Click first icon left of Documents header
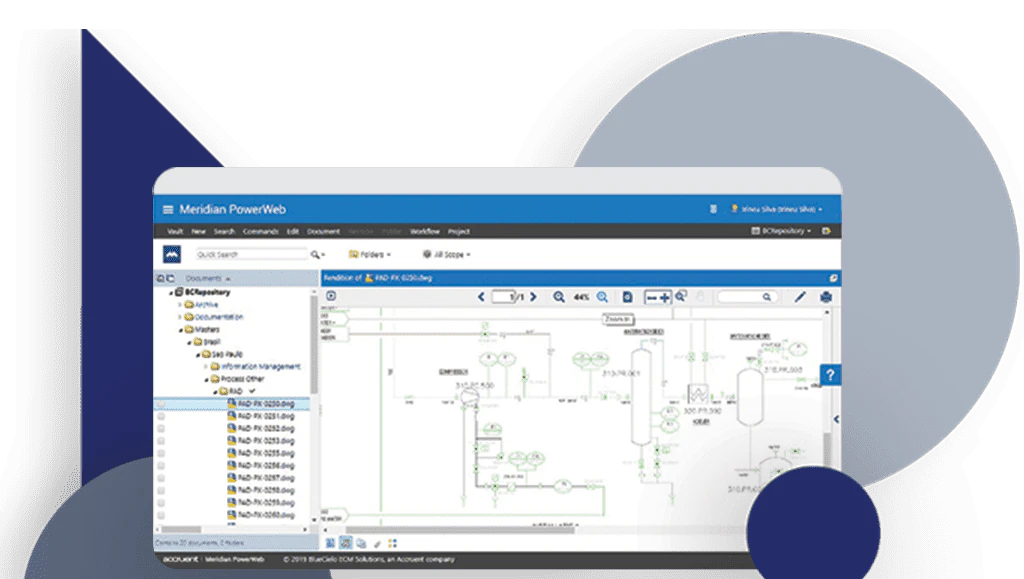 (160, 279)
